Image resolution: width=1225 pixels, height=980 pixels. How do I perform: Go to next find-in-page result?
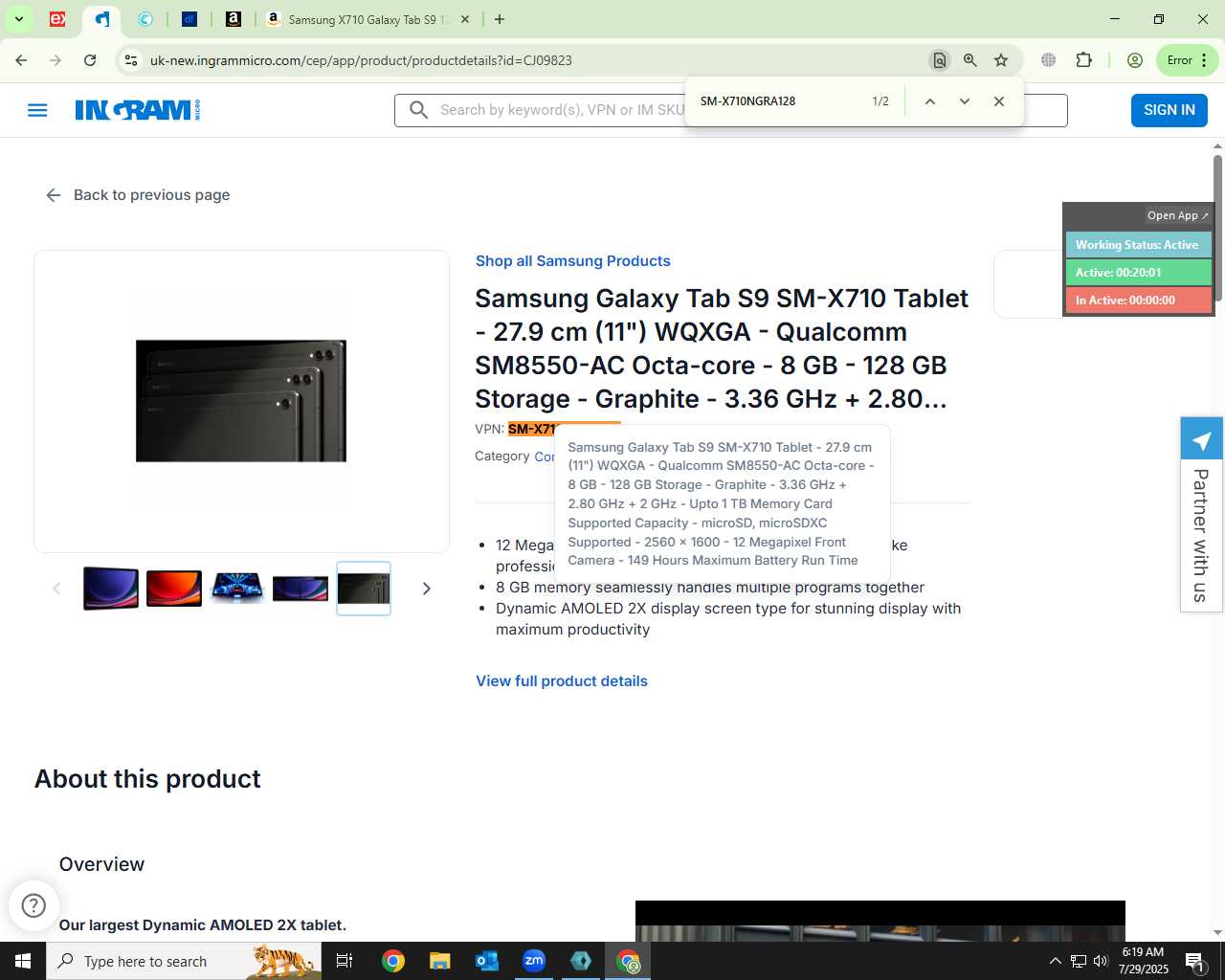(965, 101)
